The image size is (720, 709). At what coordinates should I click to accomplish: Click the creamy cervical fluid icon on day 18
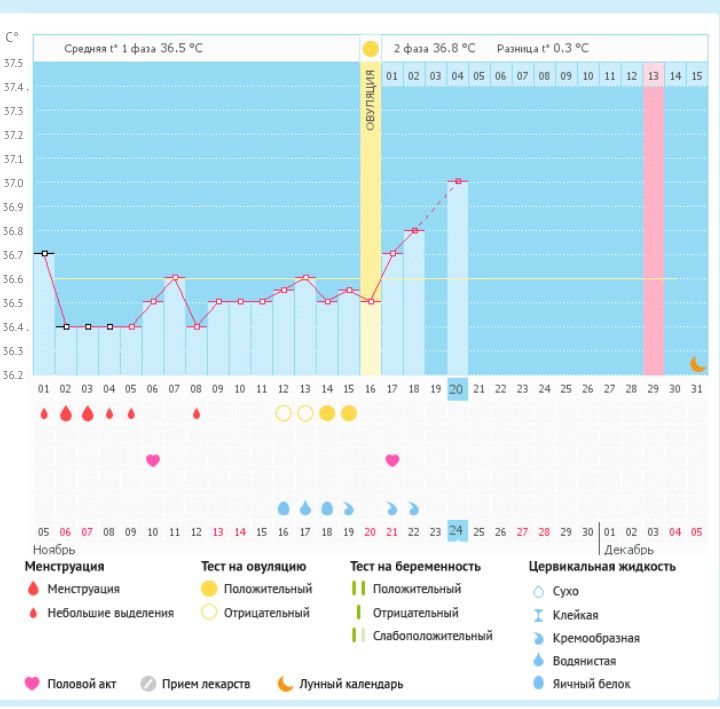click(414, 508)
